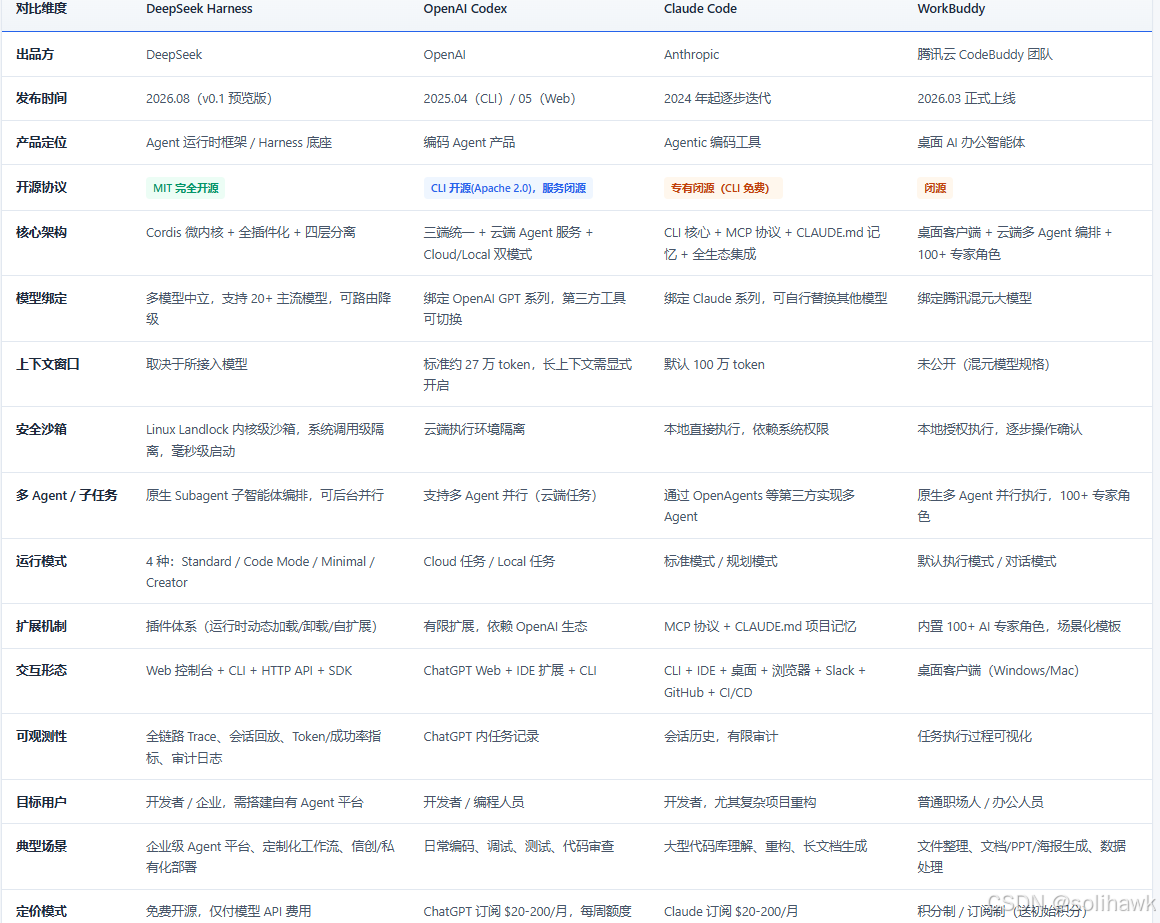Screen dimensions: 1160x923
Task: Click '腾讯云 CodeBuddy 团队' cell
Action: pyautogui.click(x=985, y=55)
